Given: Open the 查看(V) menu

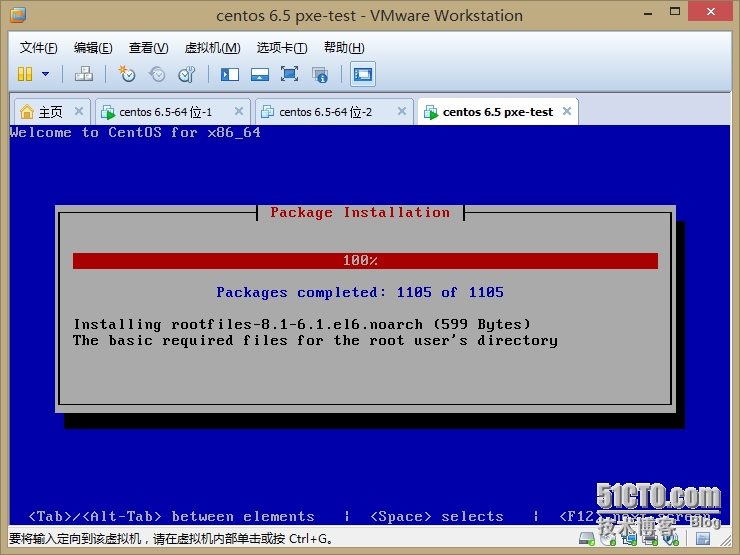Looking at the screenshot, I should [x=148, y=48].
